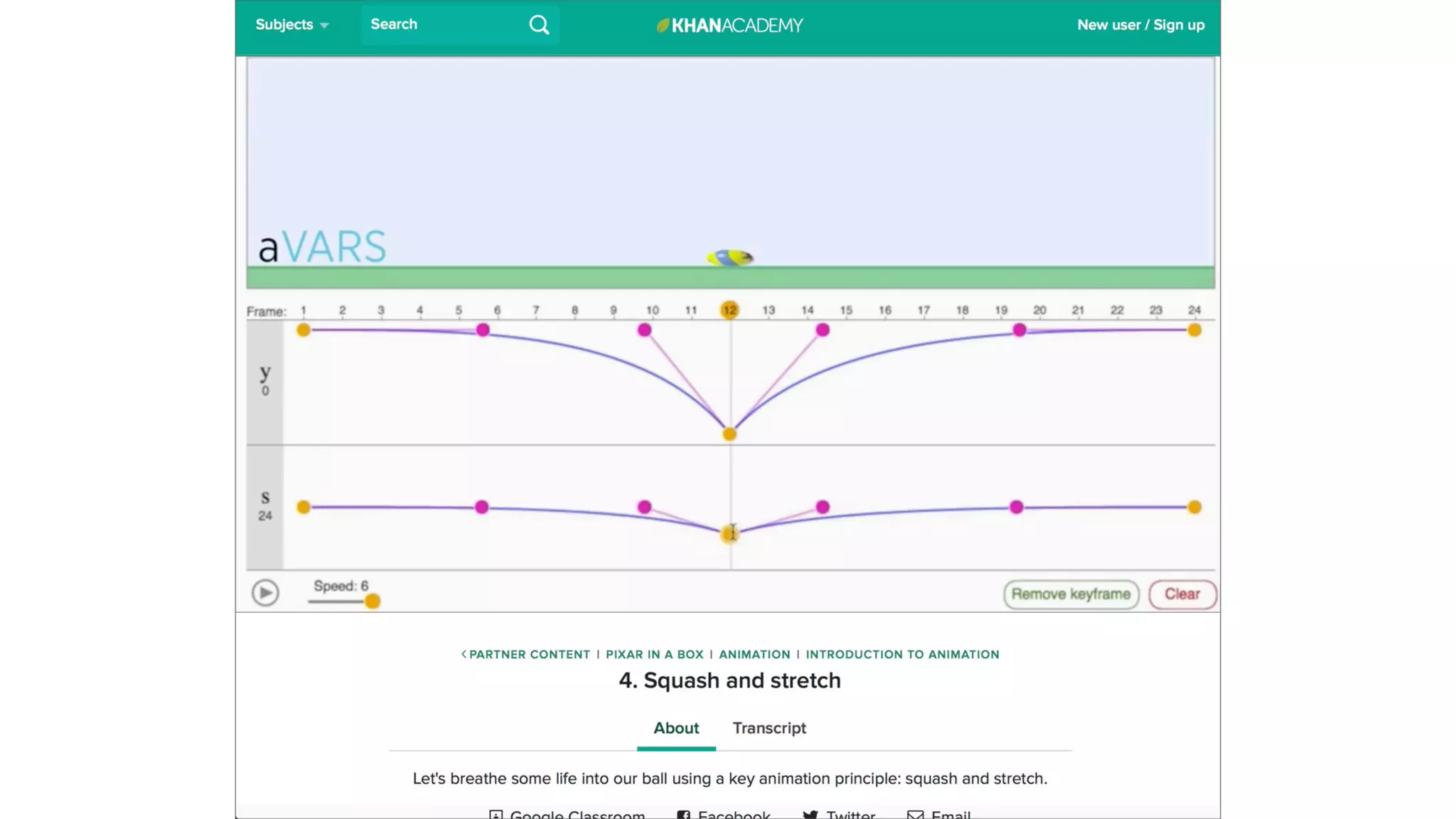This screenshot has width=1456, height=819.
Task: Click back chevron before Partner Content
Action: [x=464, y=654]
